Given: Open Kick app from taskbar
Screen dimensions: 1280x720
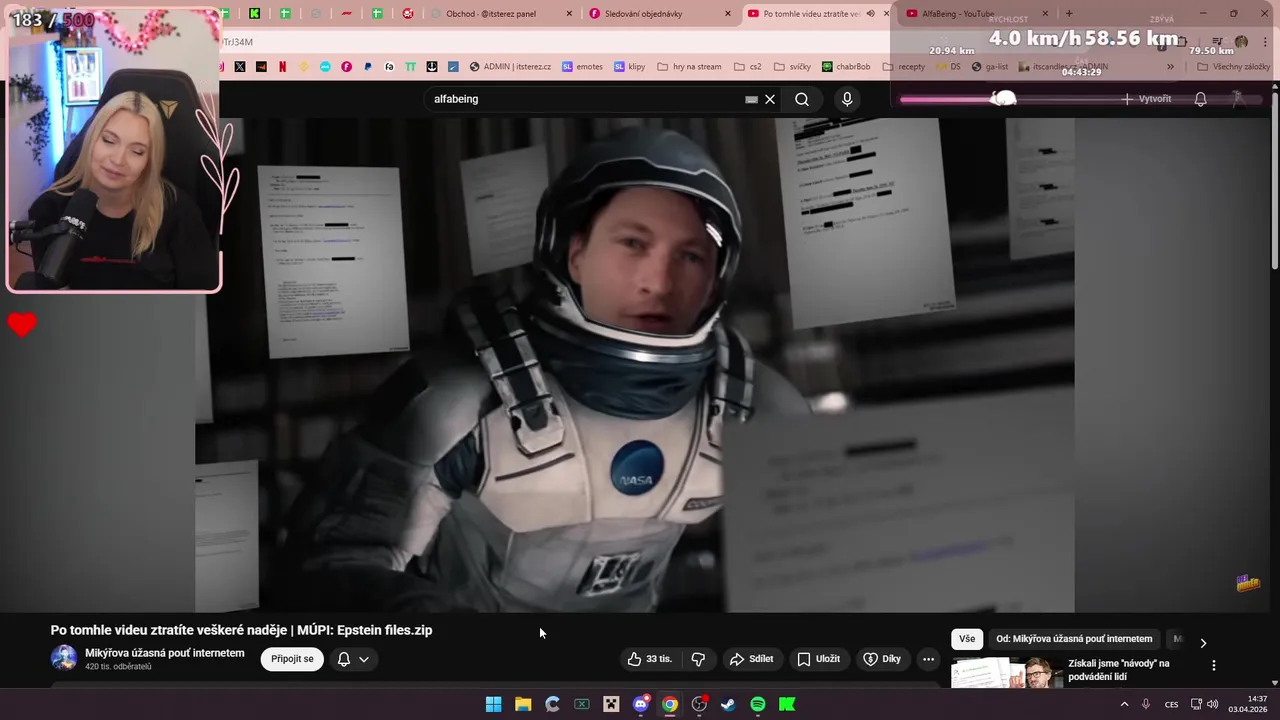Looking at the screenshot, I should [x=787, y=704].
